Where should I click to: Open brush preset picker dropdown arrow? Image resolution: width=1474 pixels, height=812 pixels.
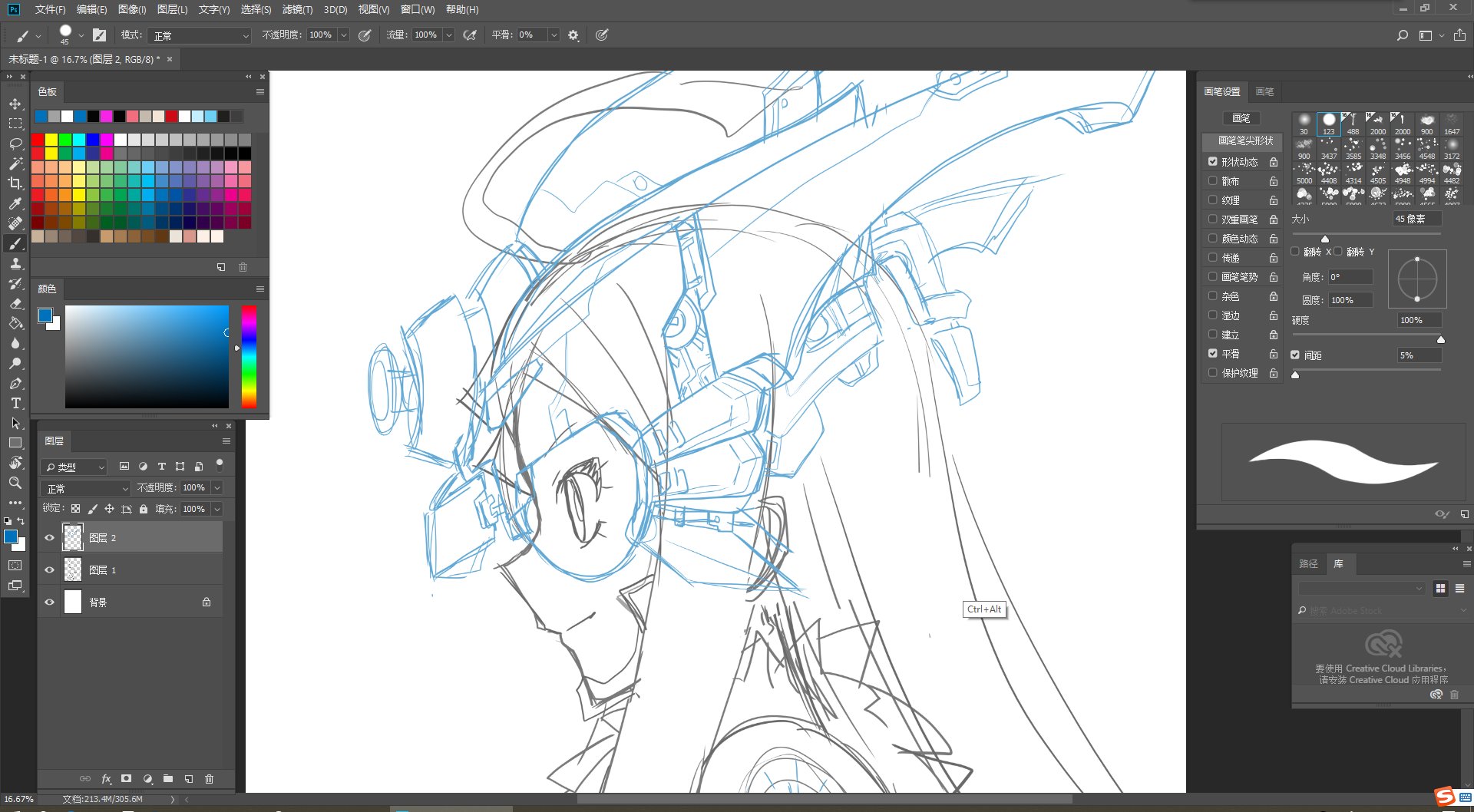[x=81, y=35]
